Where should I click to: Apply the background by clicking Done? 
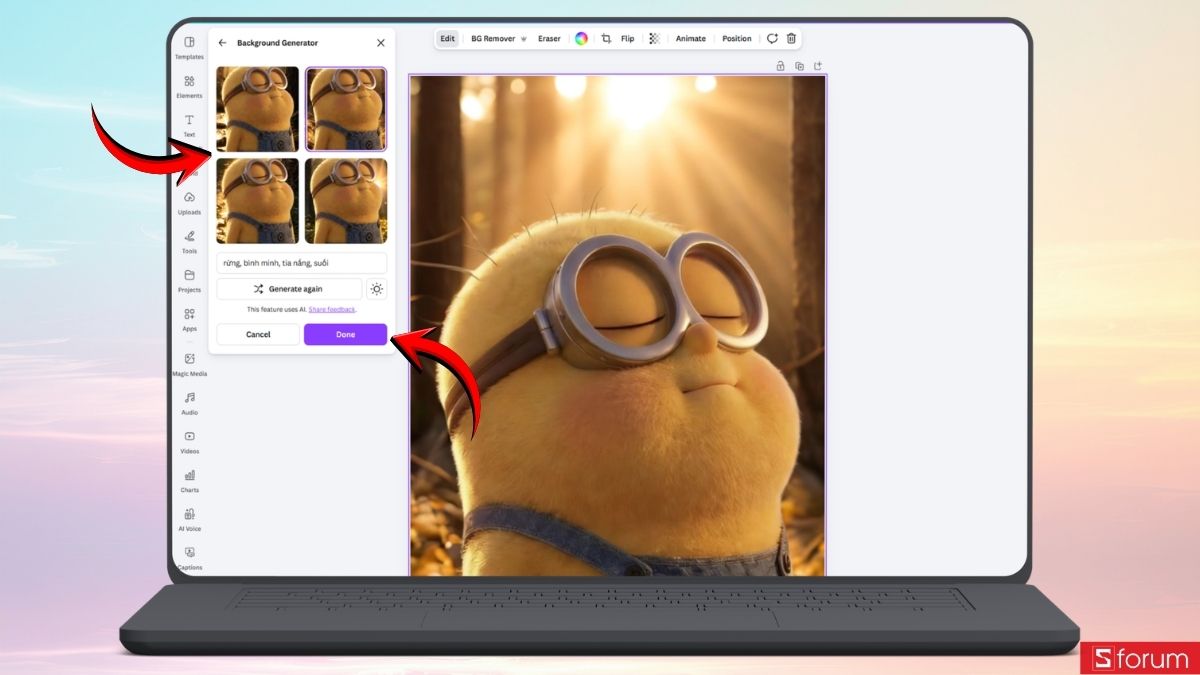click(x=344, y=334)
